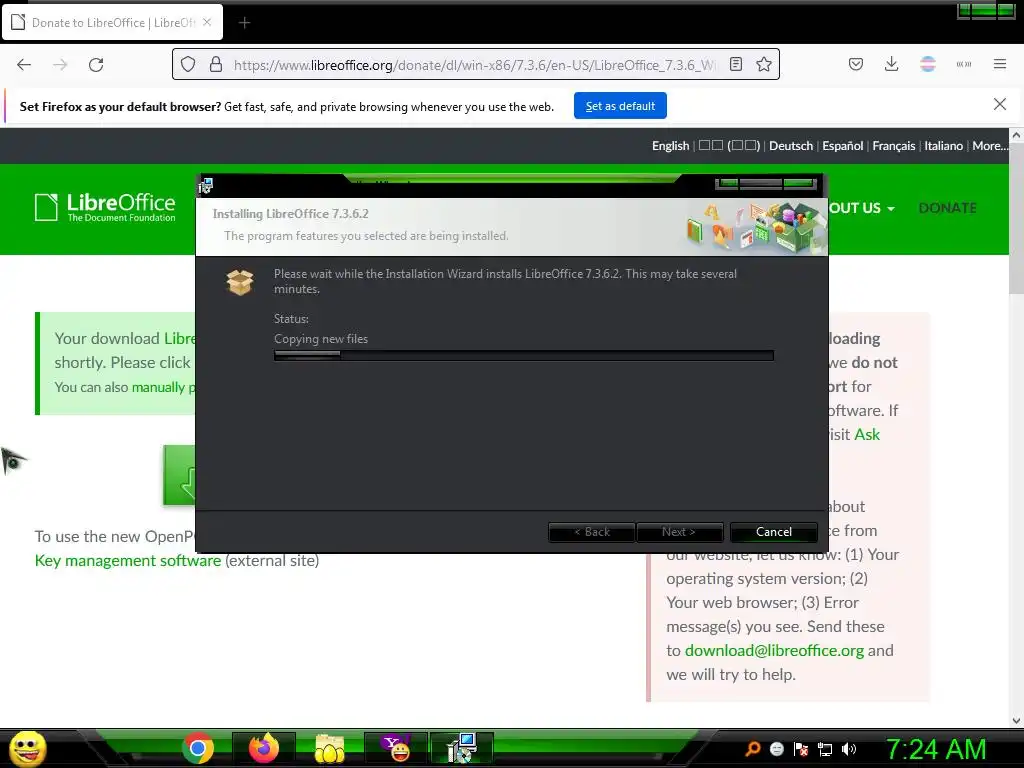Image resolution: width=1024 pixels, height=768 pixels.
Task: Open the DONATE menu item
Action: pyautogui.click(x=948, y=208)
